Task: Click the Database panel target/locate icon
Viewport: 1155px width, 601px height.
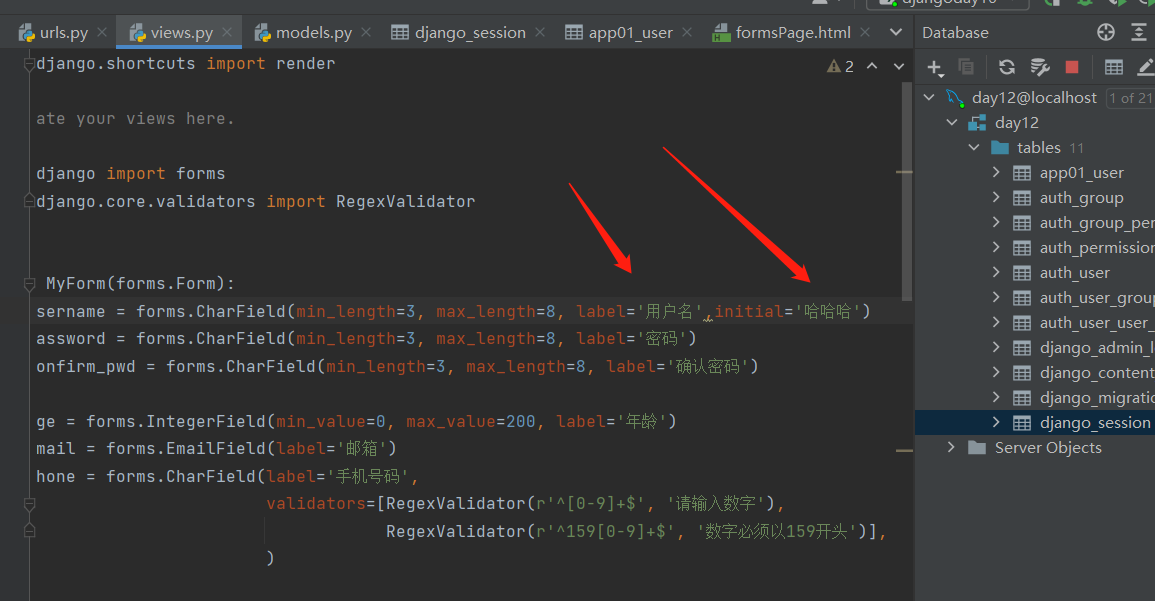Action: (1106, 32)
